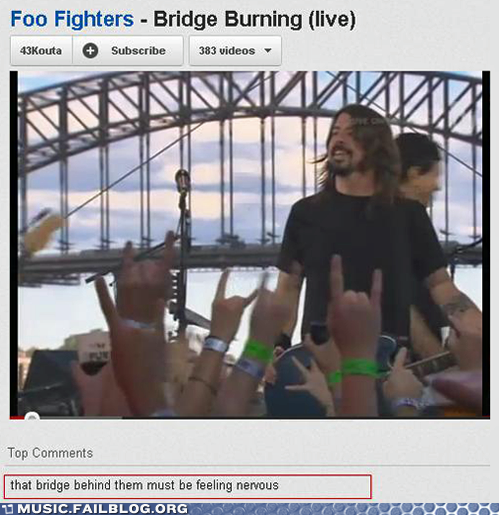Screen dimensions: 499x515
Task: Select the Top Comments heading
Action: (x=50, y=453)
